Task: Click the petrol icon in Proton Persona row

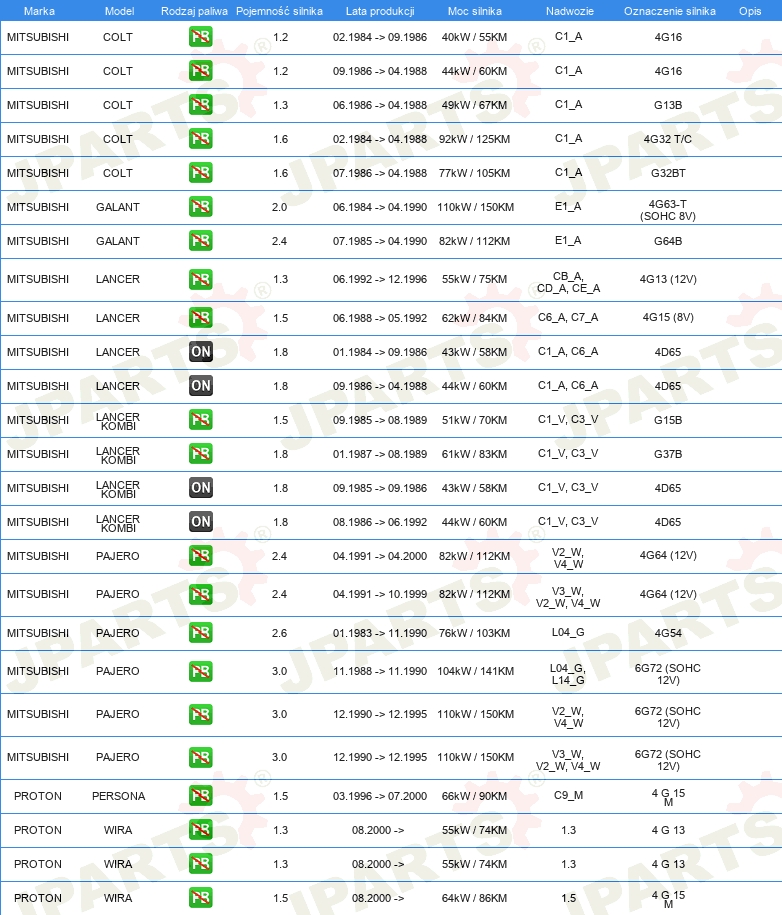Action: coord(200,795)
